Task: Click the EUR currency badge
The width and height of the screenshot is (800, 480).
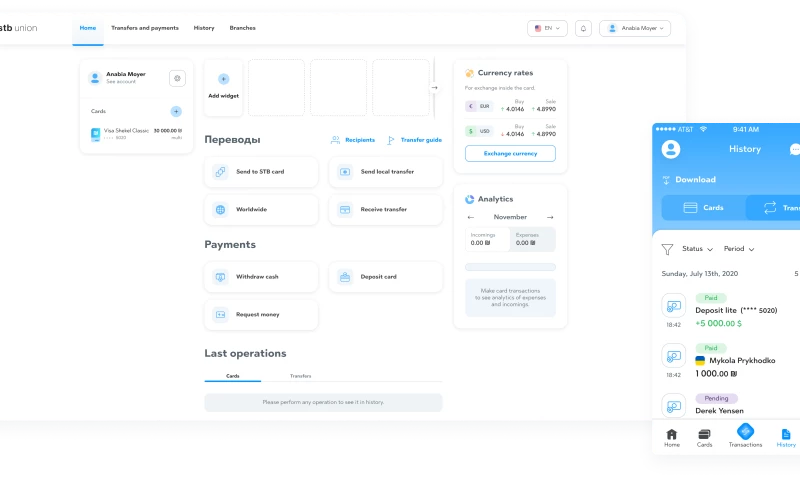Action: (479, 106)
